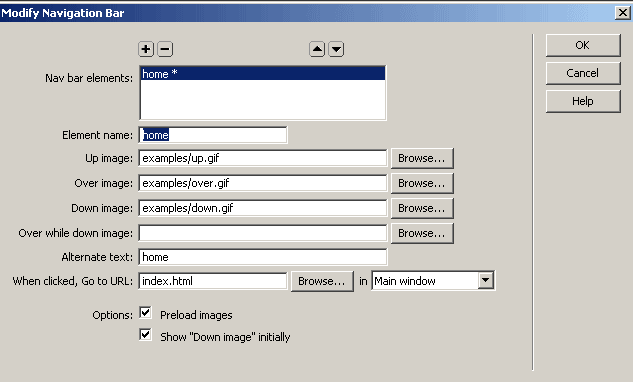Viewport: 633px width, 382px height.
Task: Remove the selected element with minus icon
Action: (x=165, y=49)
